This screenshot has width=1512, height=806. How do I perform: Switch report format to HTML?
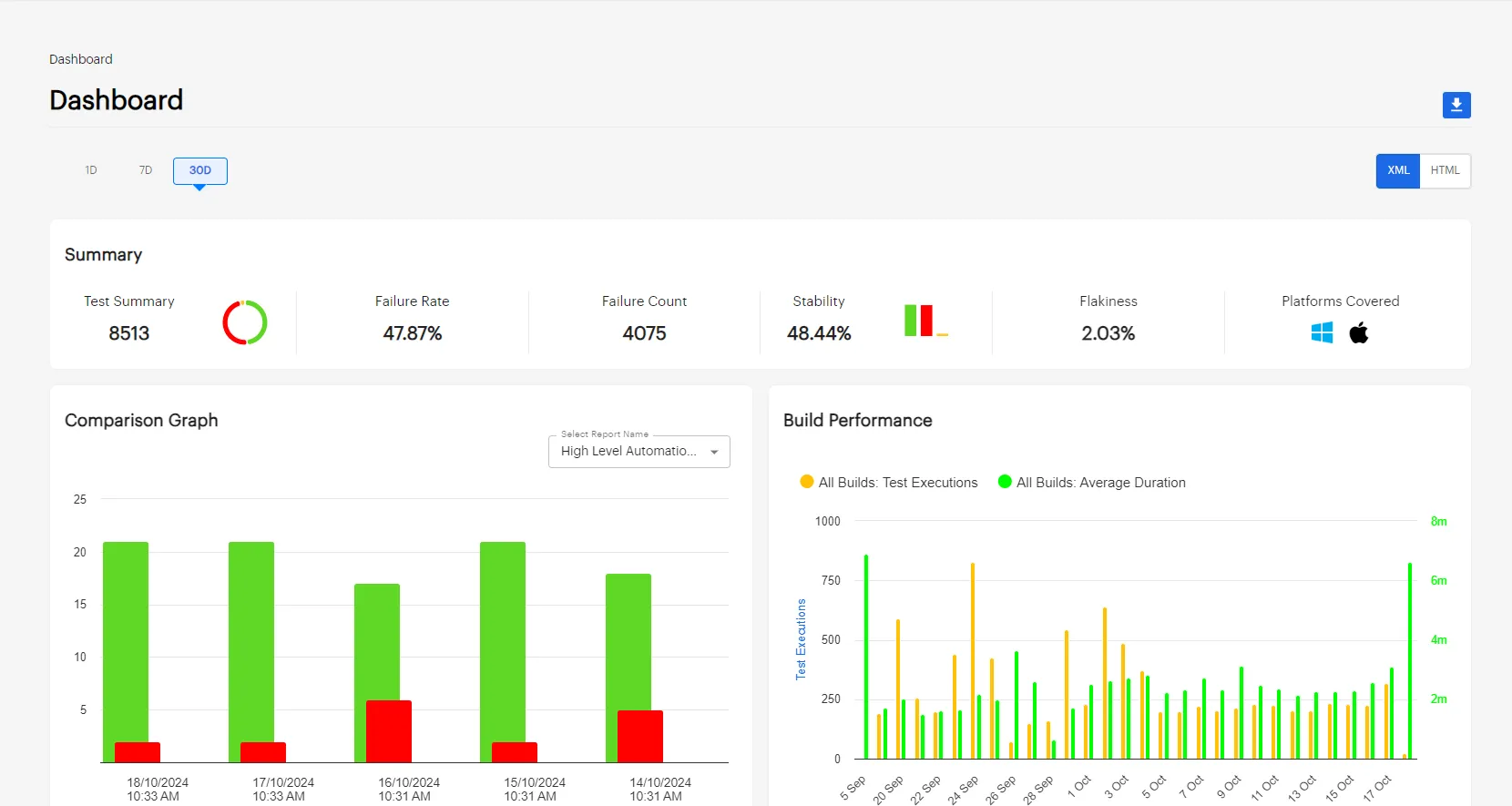click(1445, 170)
